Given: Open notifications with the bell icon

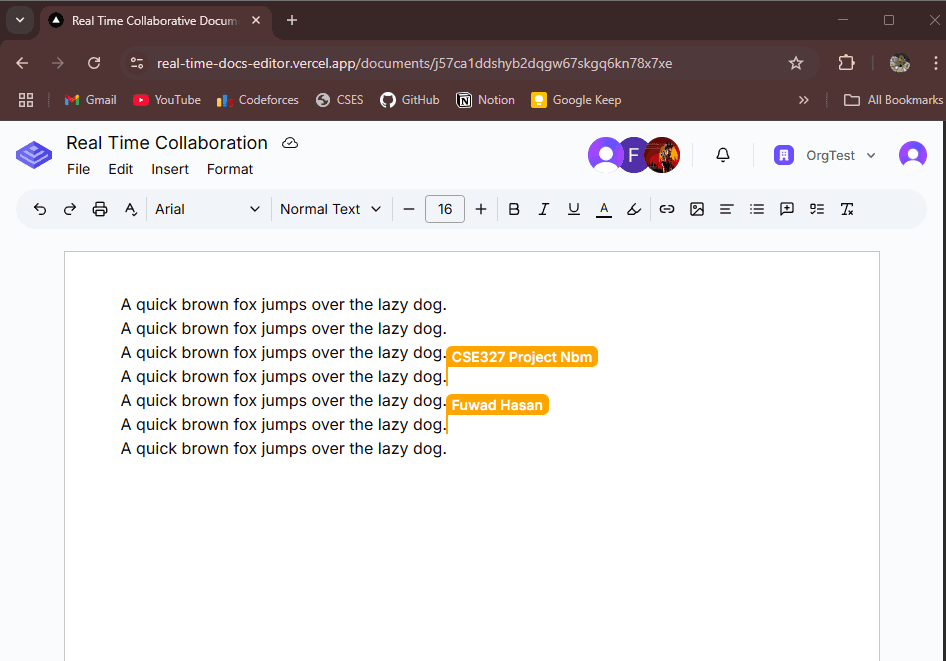Looking at the screenshot, I should click(722, 155).
